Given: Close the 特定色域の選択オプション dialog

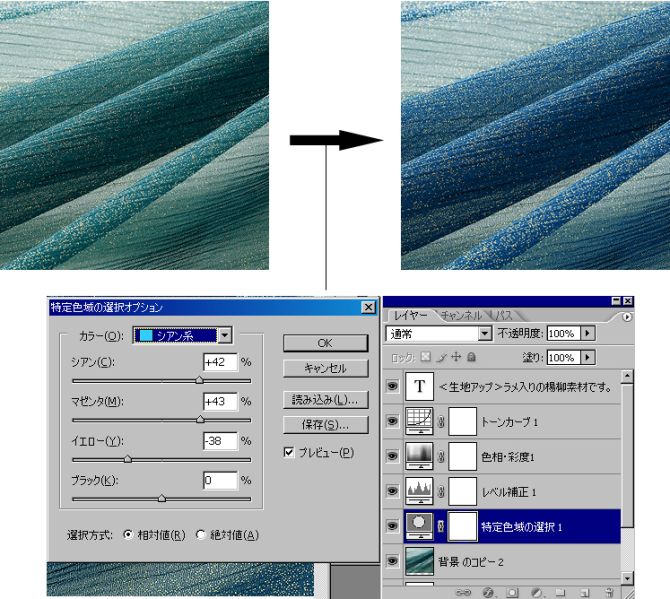Looking at the screenshot, I should pos(368,307).
